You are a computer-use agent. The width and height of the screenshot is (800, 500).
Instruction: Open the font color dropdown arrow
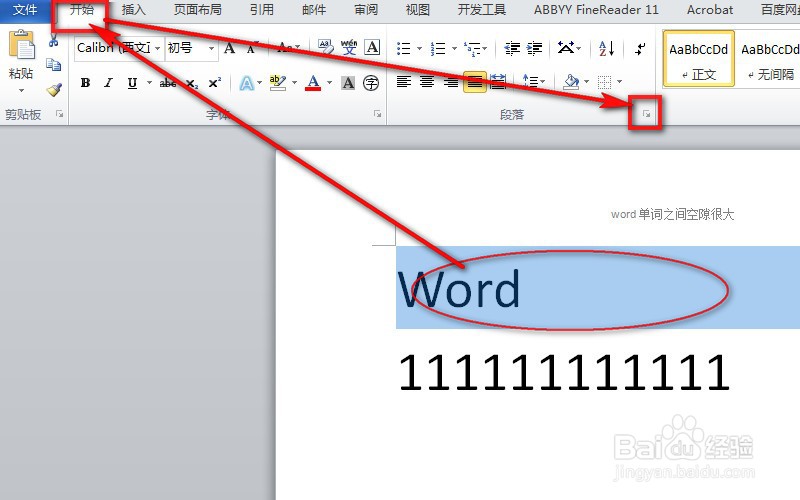[330, 83]
